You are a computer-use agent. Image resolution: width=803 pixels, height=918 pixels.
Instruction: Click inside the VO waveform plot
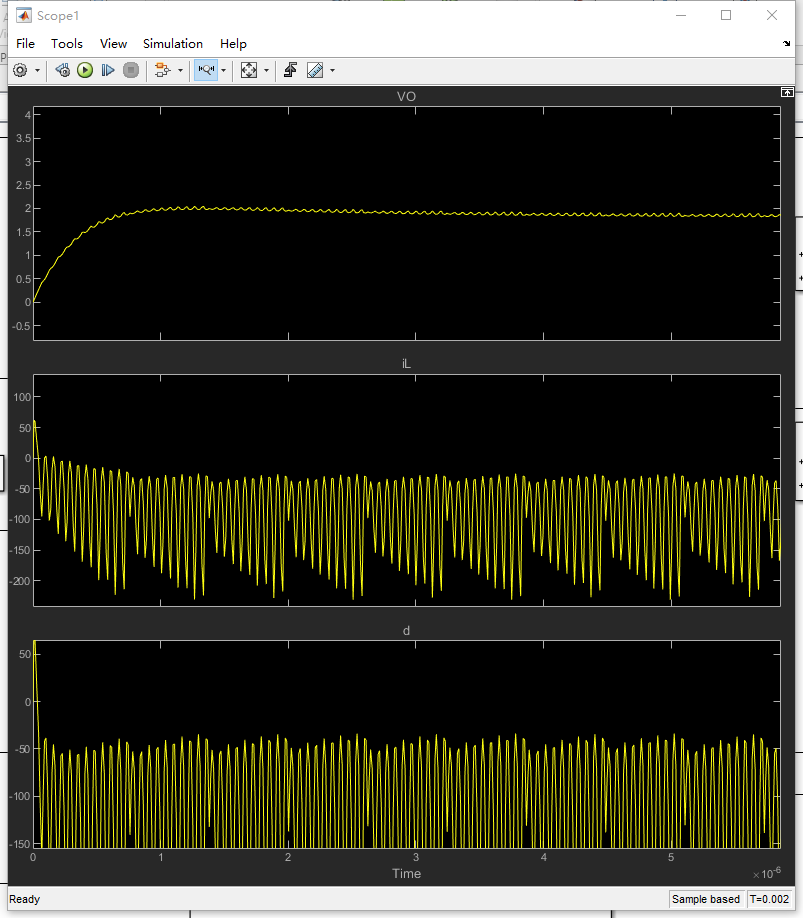pyautogui.click(x=407, y=223)
